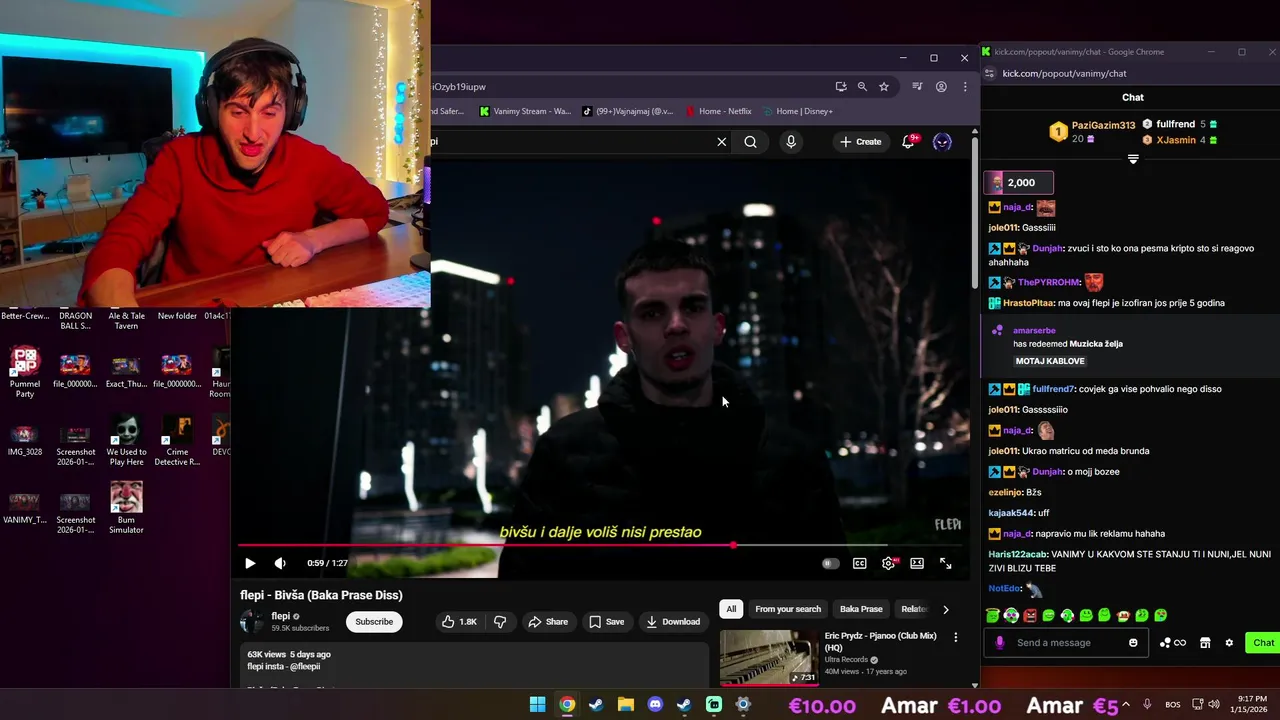This screenshot has width=1280, height=720.
Task: Open YouTube account avatar menu
Action: point(942,142)
